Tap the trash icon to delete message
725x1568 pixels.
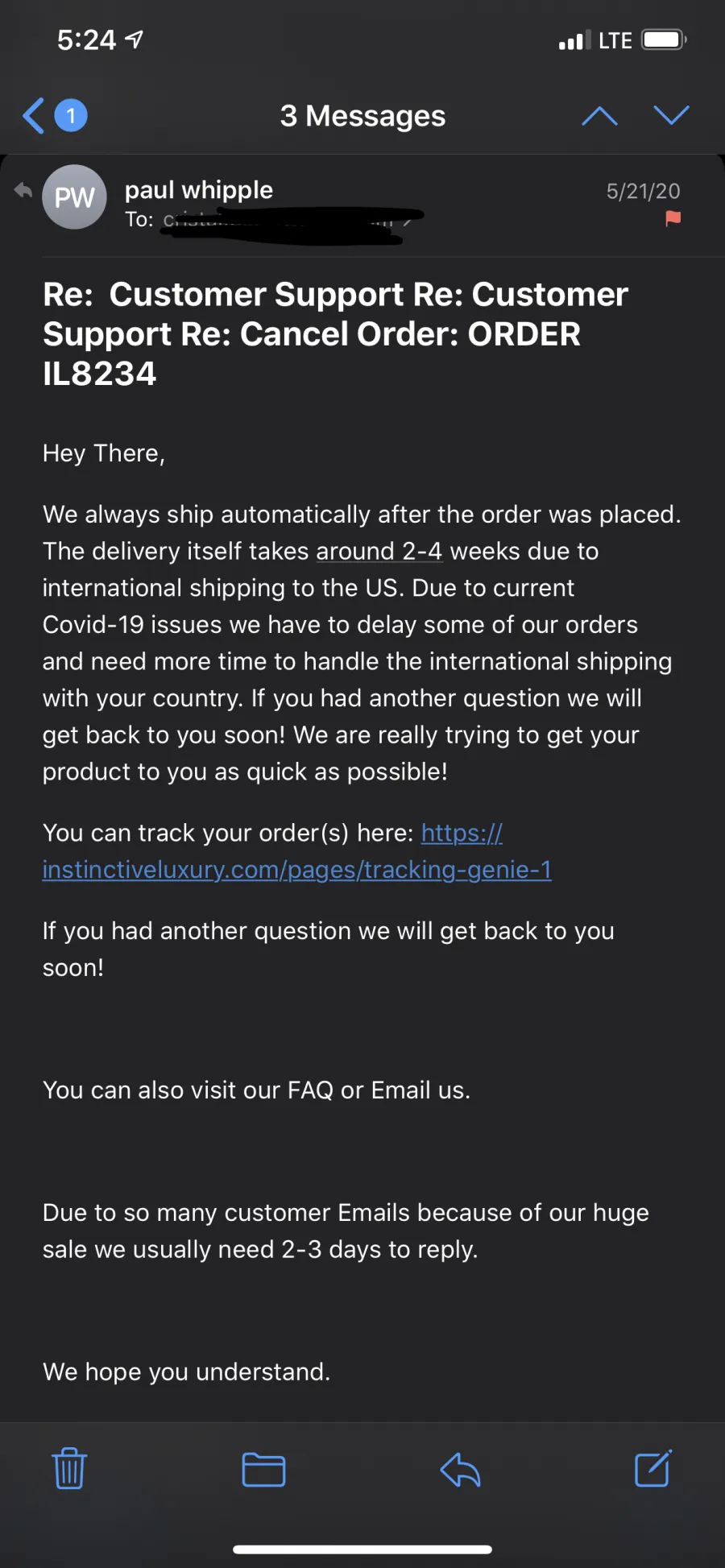coord(69,1468)
